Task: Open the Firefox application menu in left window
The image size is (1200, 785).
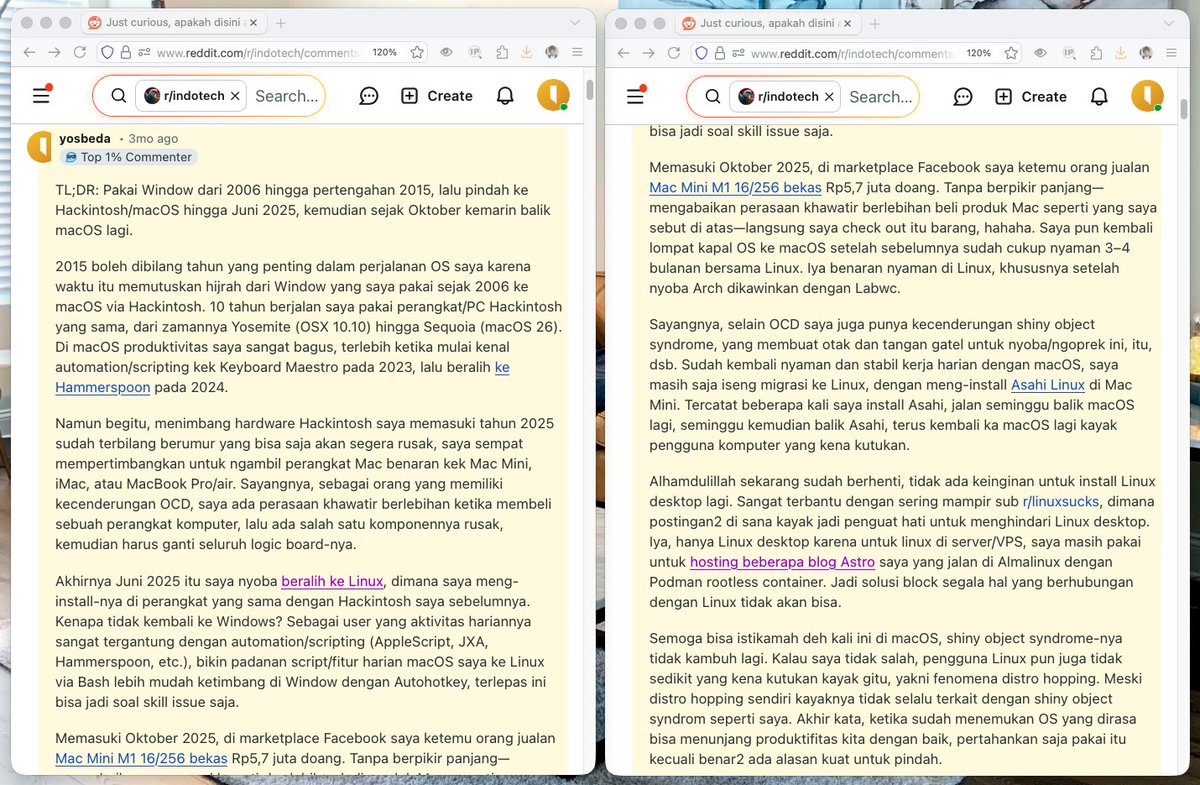Action: (x=577, y=52)
